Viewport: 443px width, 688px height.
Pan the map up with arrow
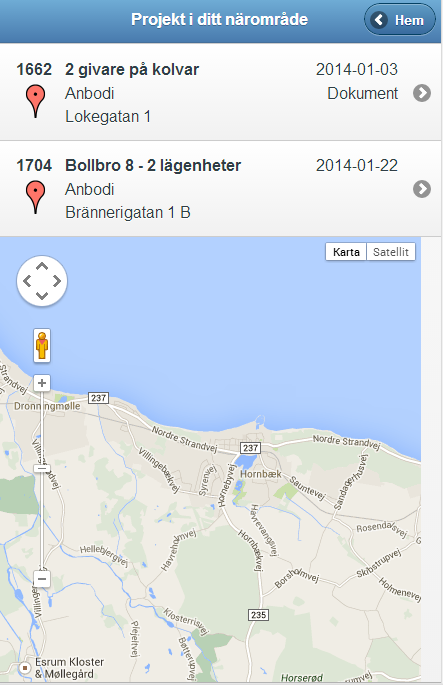(x=42, y=266)
